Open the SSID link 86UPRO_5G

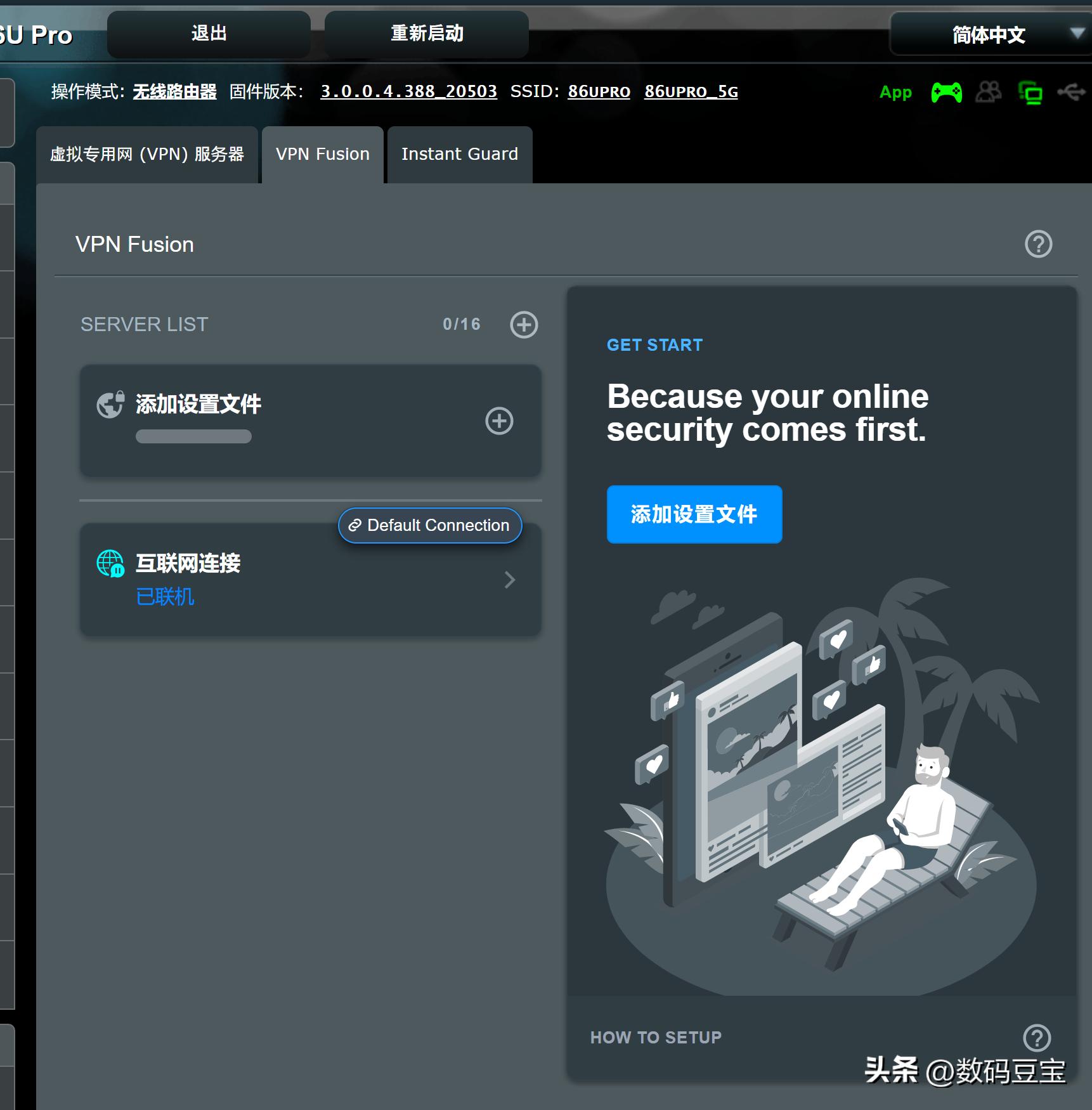pos(690,91)
